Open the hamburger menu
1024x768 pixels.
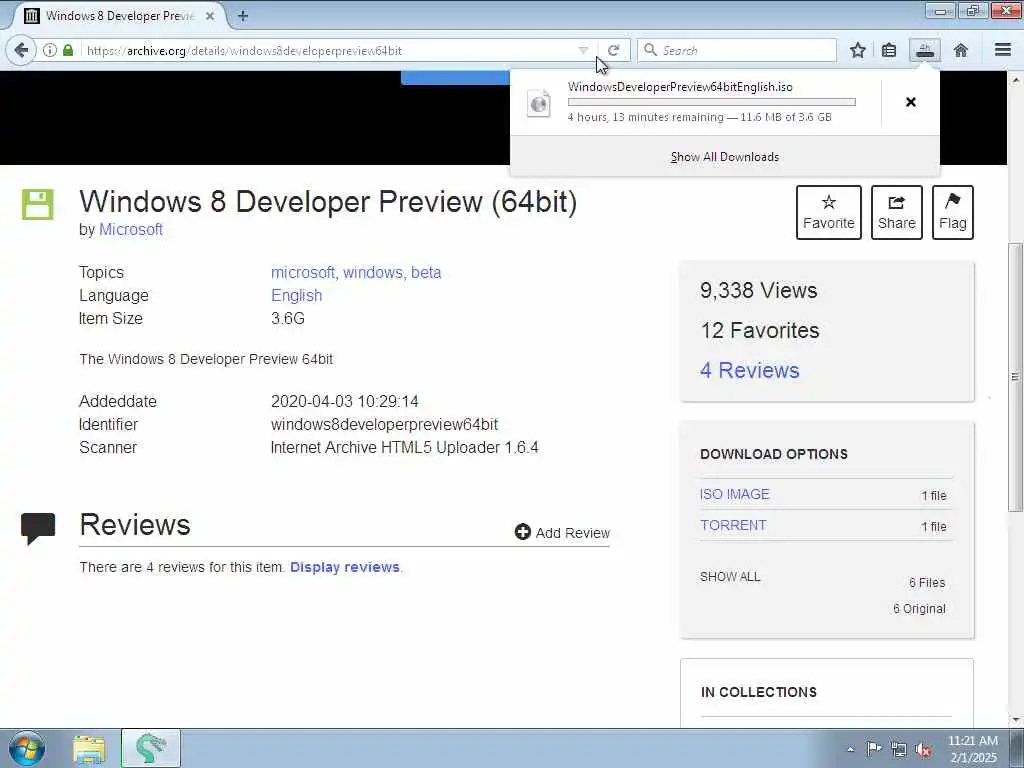pos(1003,50)
